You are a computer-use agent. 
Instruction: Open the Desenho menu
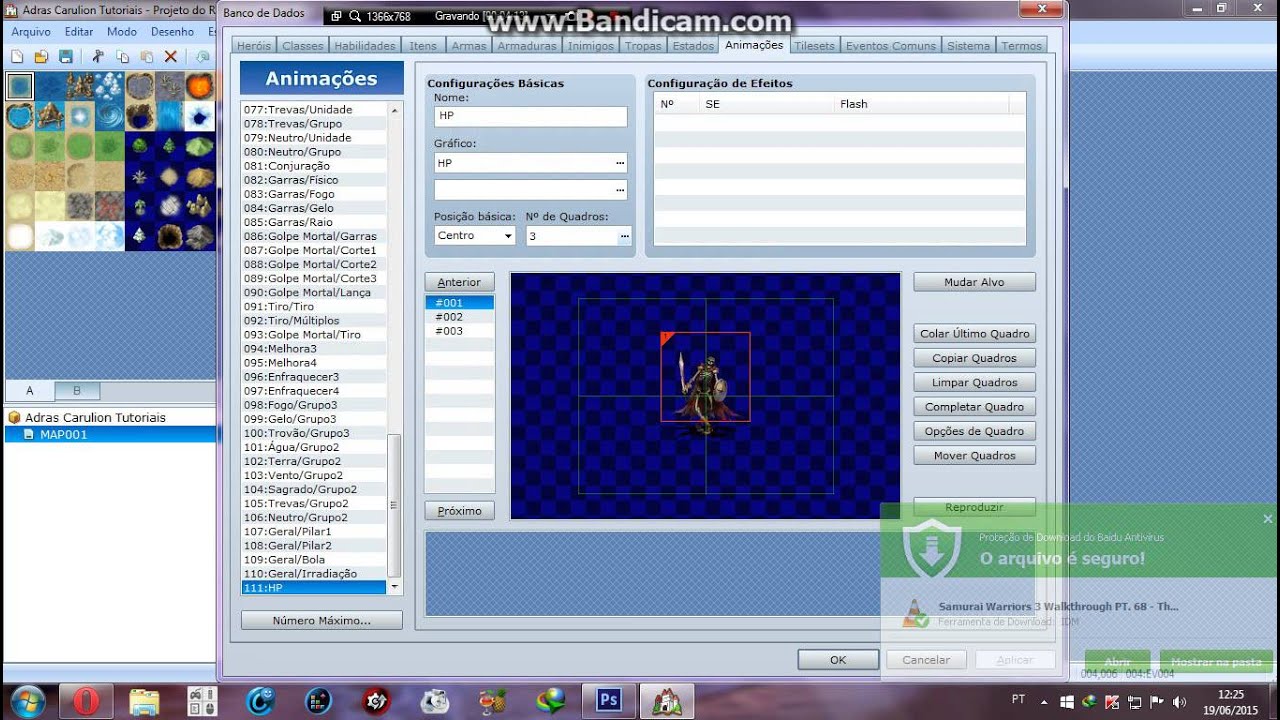point(172,32)
